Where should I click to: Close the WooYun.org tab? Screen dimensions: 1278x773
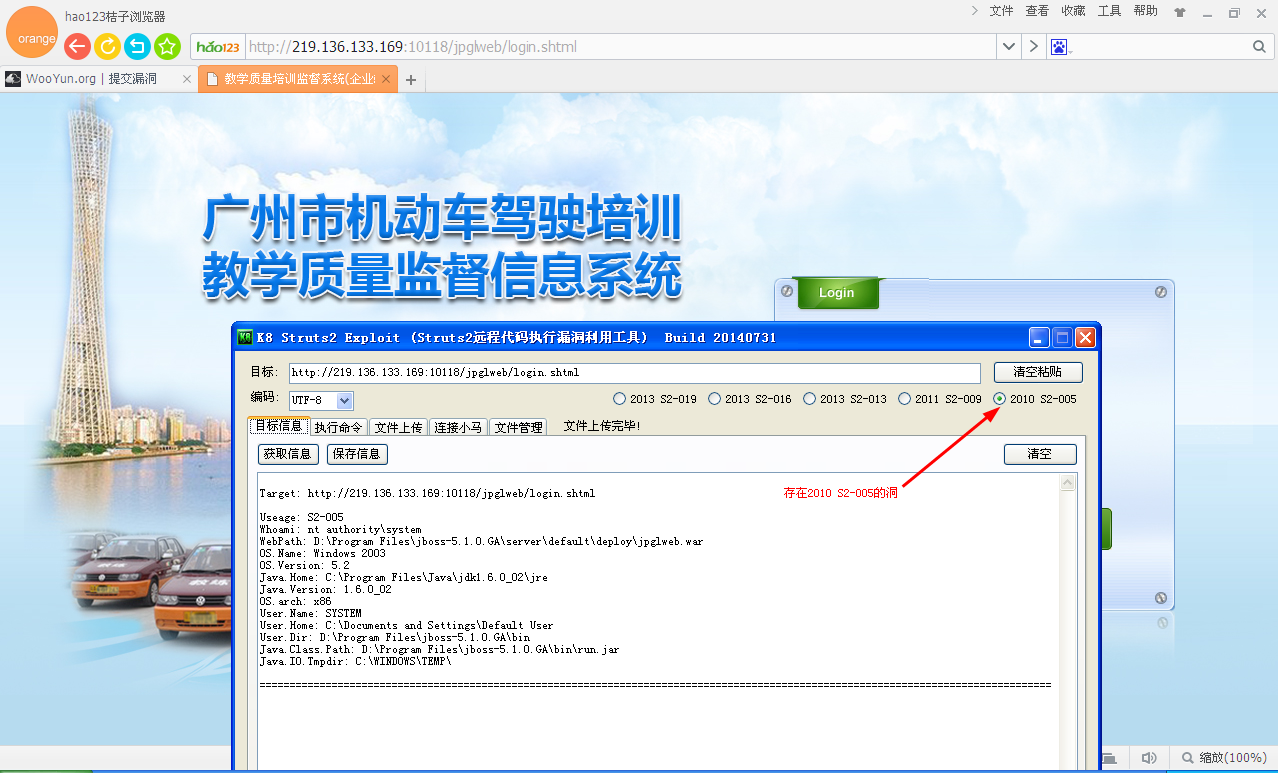(187, 79)
